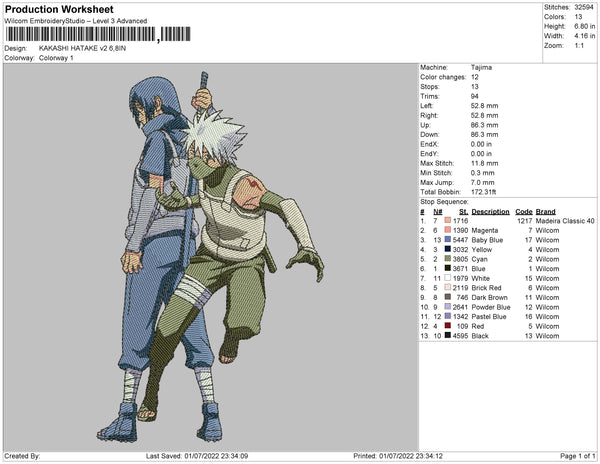600x464 pixels.
Task: Click the 'N#' column header
Action: 438,212
